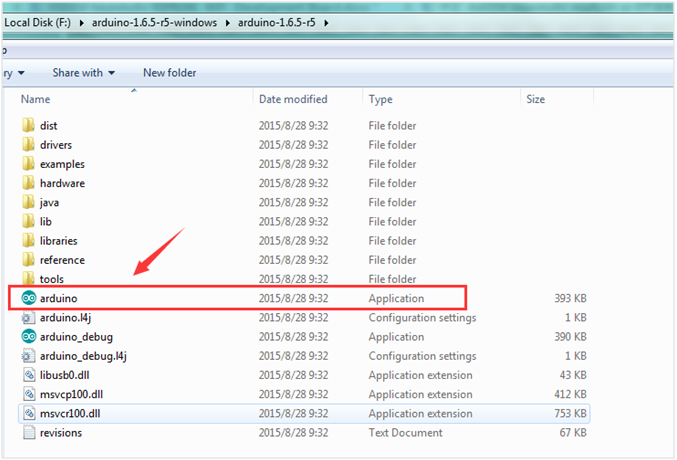Select the hardware folder icon
This screenshot has height=460, width=677.
click(28, 183)
